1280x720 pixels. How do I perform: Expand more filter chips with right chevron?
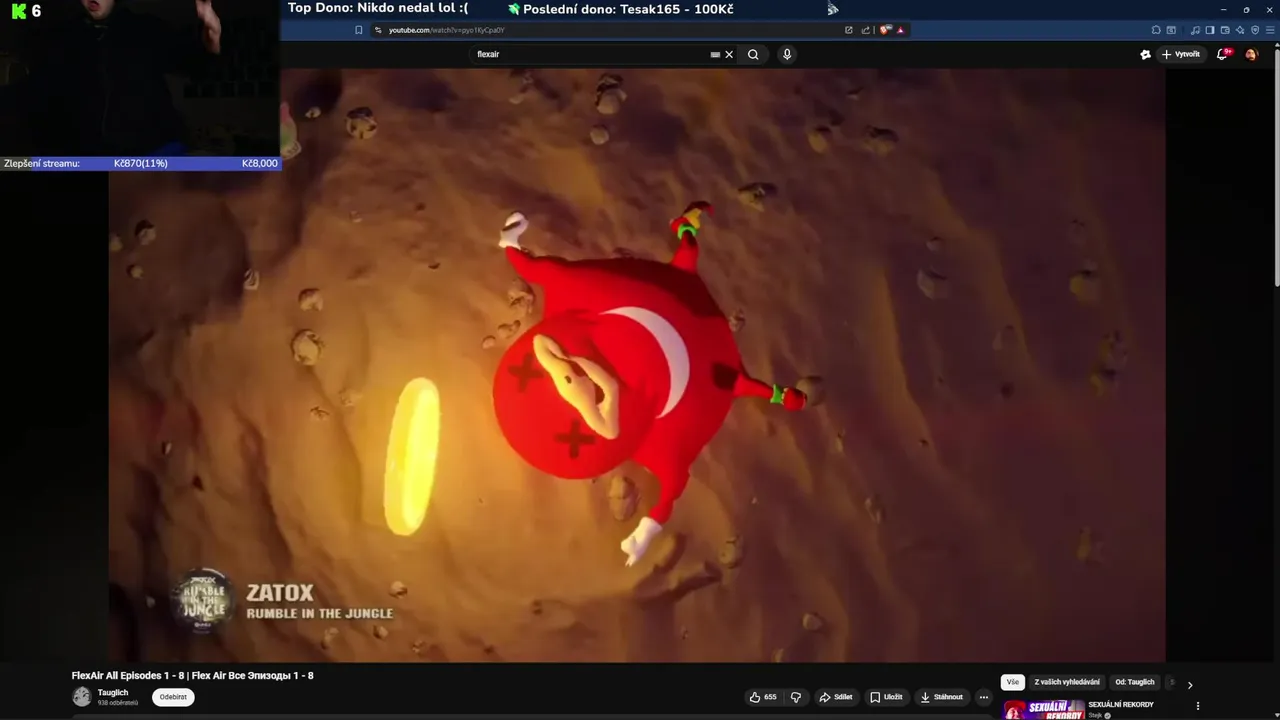pos(1190,685)
